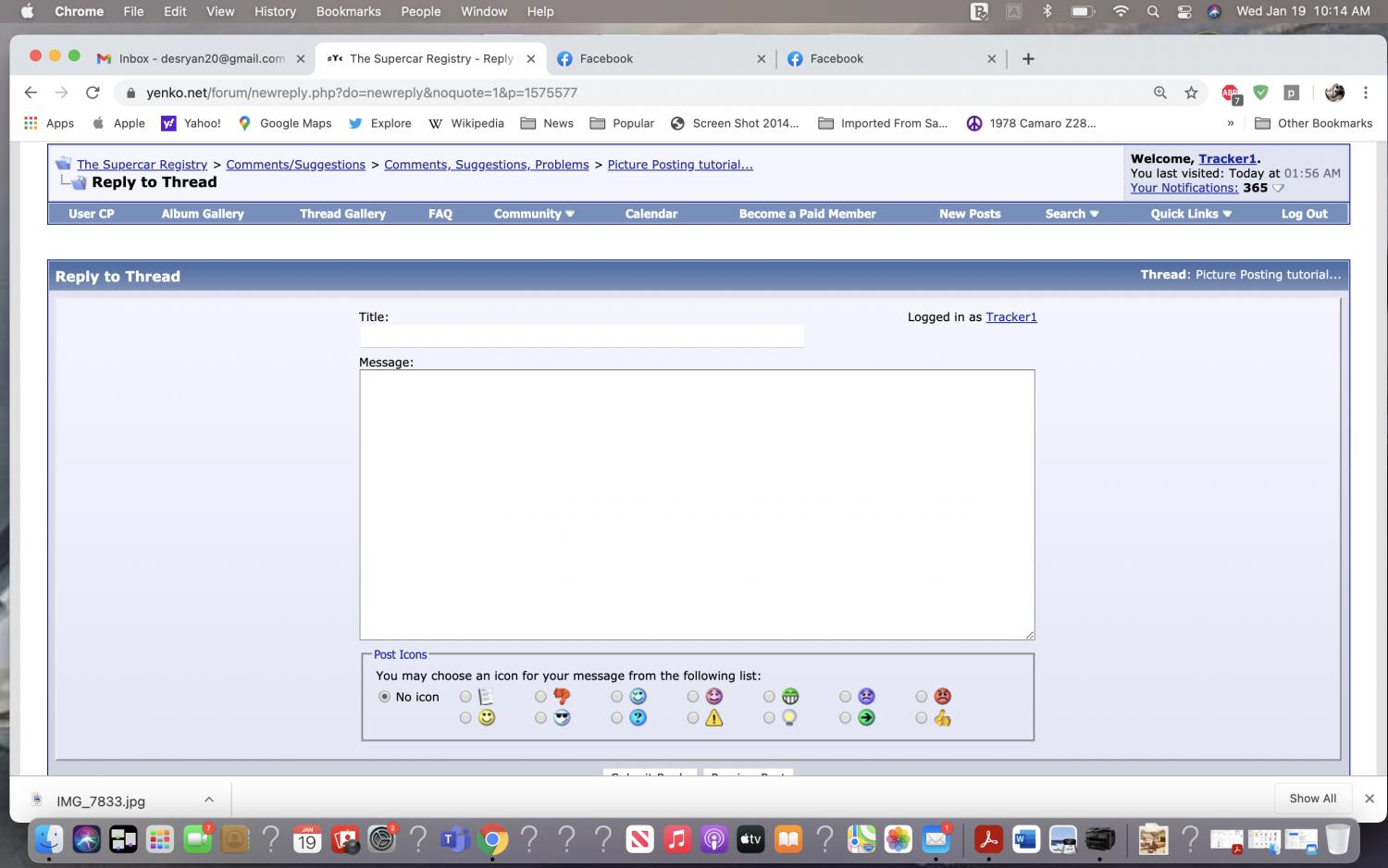The width and height of the screenshot is (1388, 868).
Task: Expand the Search dropdown in navbar
Action: (1072, 214)
